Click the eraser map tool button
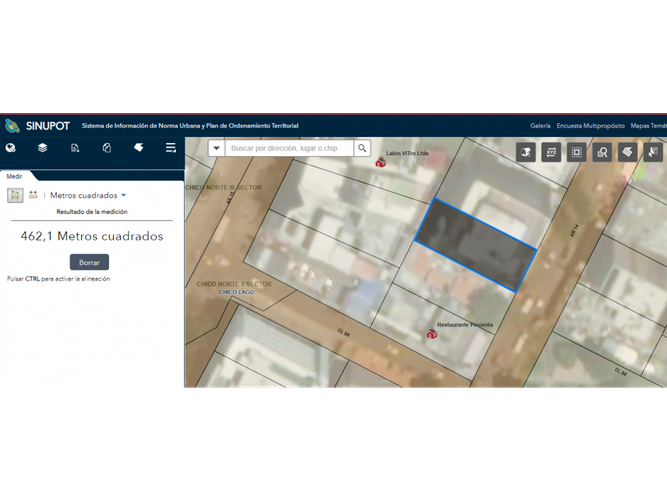The image size is (667, 500). click(x=627, y=152)
